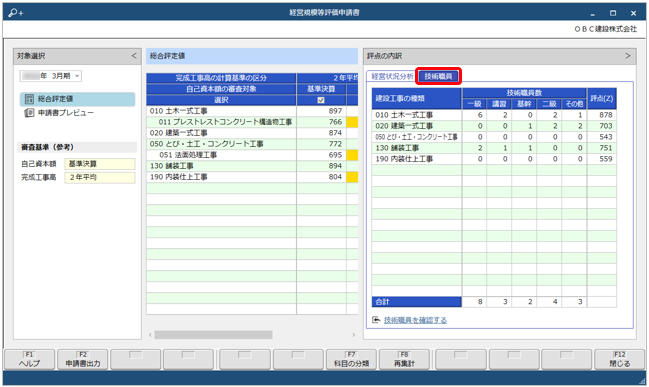Switch to 経営状況分析 tab
This screenshot has height=387, width=649.
pos(392,76)
